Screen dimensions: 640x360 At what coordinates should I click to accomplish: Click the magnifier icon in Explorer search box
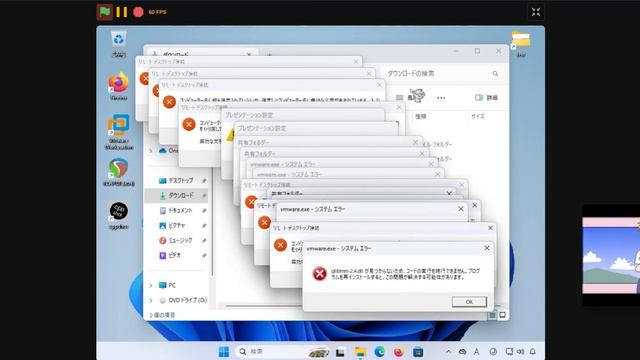tap(495, 73)
